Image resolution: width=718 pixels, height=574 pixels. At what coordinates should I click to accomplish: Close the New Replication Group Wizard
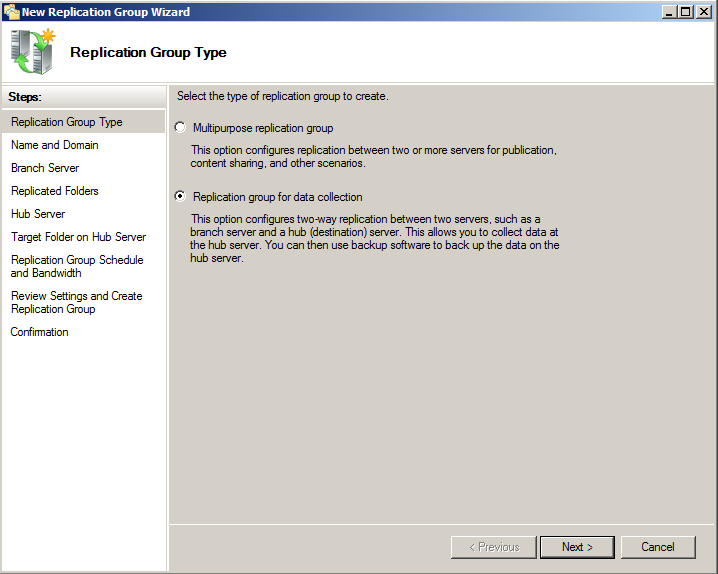tap(704, 12)
